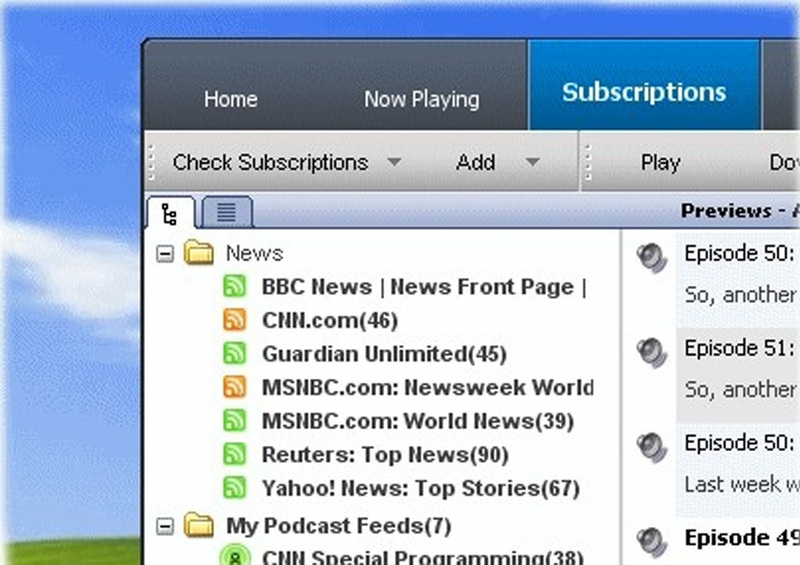The image size is (800, 565).
Task: Click the BBC News green feed icon
Action: coord(235,286)
